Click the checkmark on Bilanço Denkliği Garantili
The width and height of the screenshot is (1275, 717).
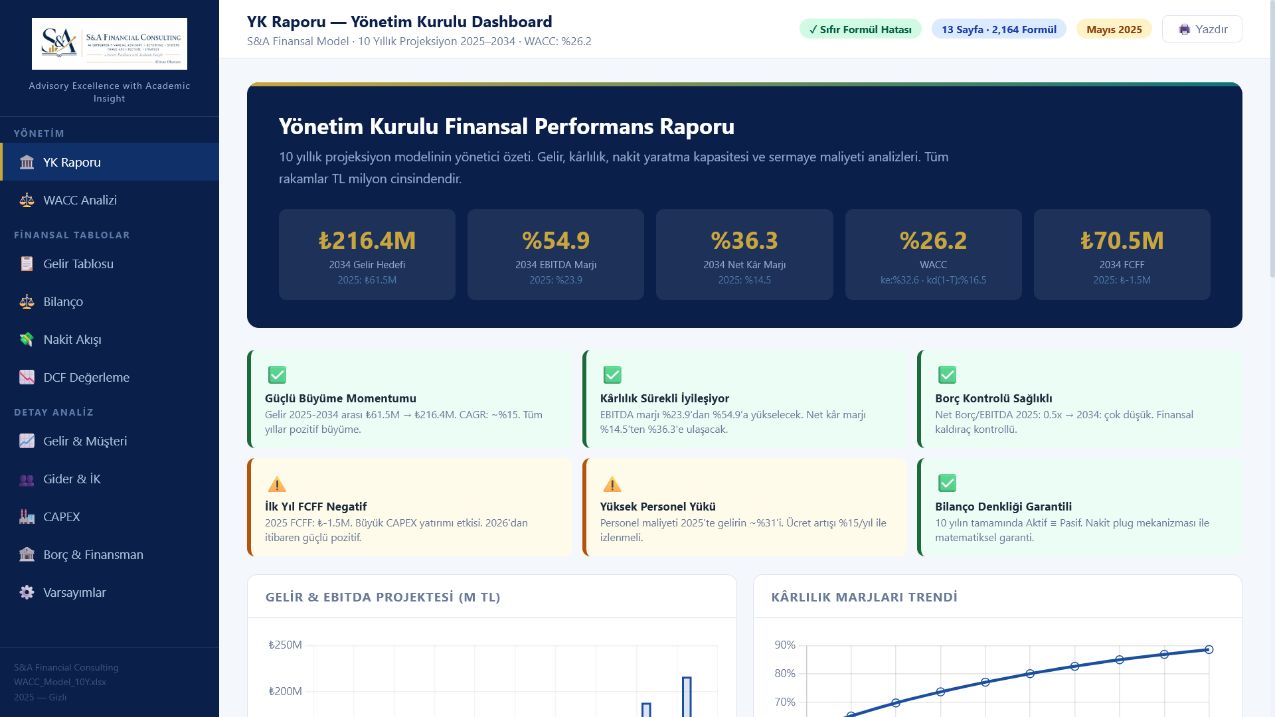coord(947,483)
